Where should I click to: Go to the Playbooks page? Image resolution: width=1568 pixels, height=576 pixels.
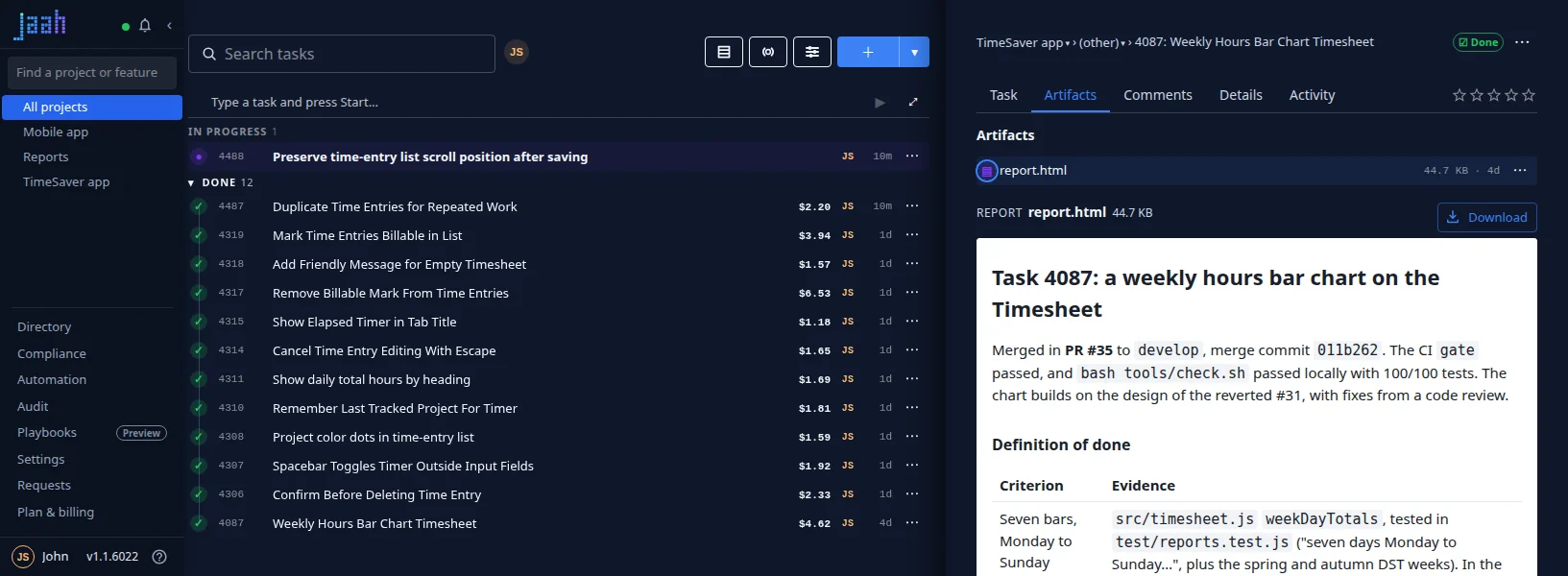click(x=47, y=433)
